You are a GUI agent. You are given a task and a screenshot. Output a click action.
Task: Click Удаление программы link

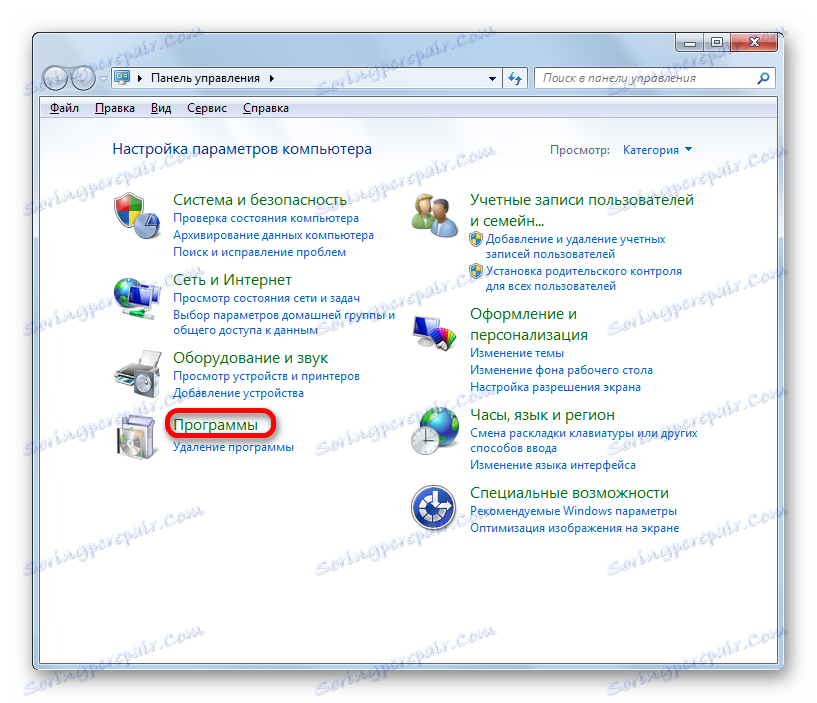pos(233,447)
